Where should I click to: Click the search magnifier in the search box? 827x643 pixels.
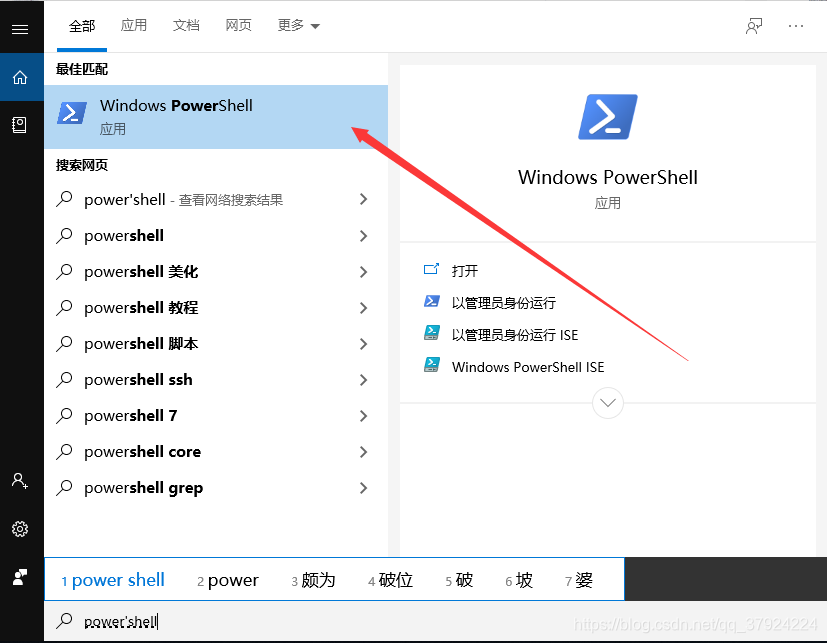tap(64, 620)
